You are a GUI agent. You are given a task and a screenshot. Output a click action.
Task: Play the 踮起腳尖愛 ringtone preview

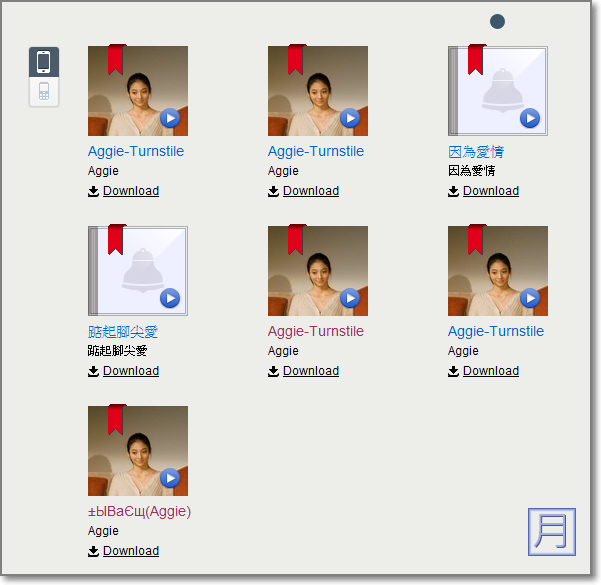[170, 298]
